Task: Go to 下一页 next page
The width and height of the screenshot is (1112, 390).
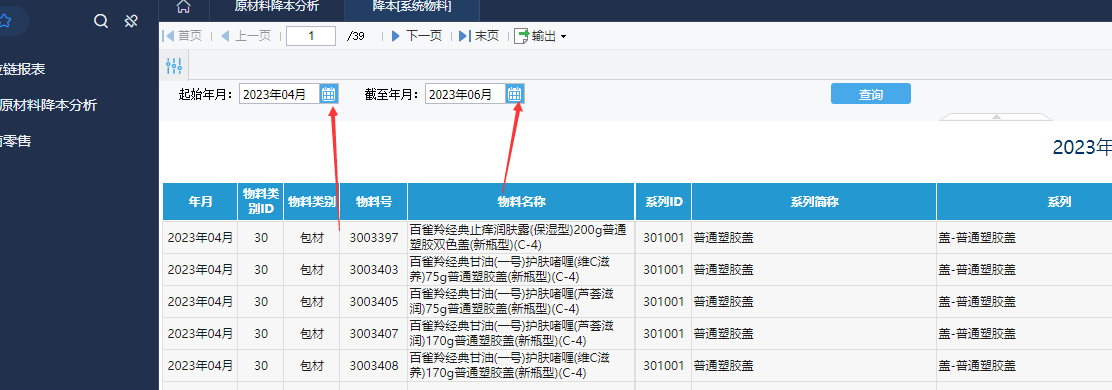Action: tap(417, 35)
